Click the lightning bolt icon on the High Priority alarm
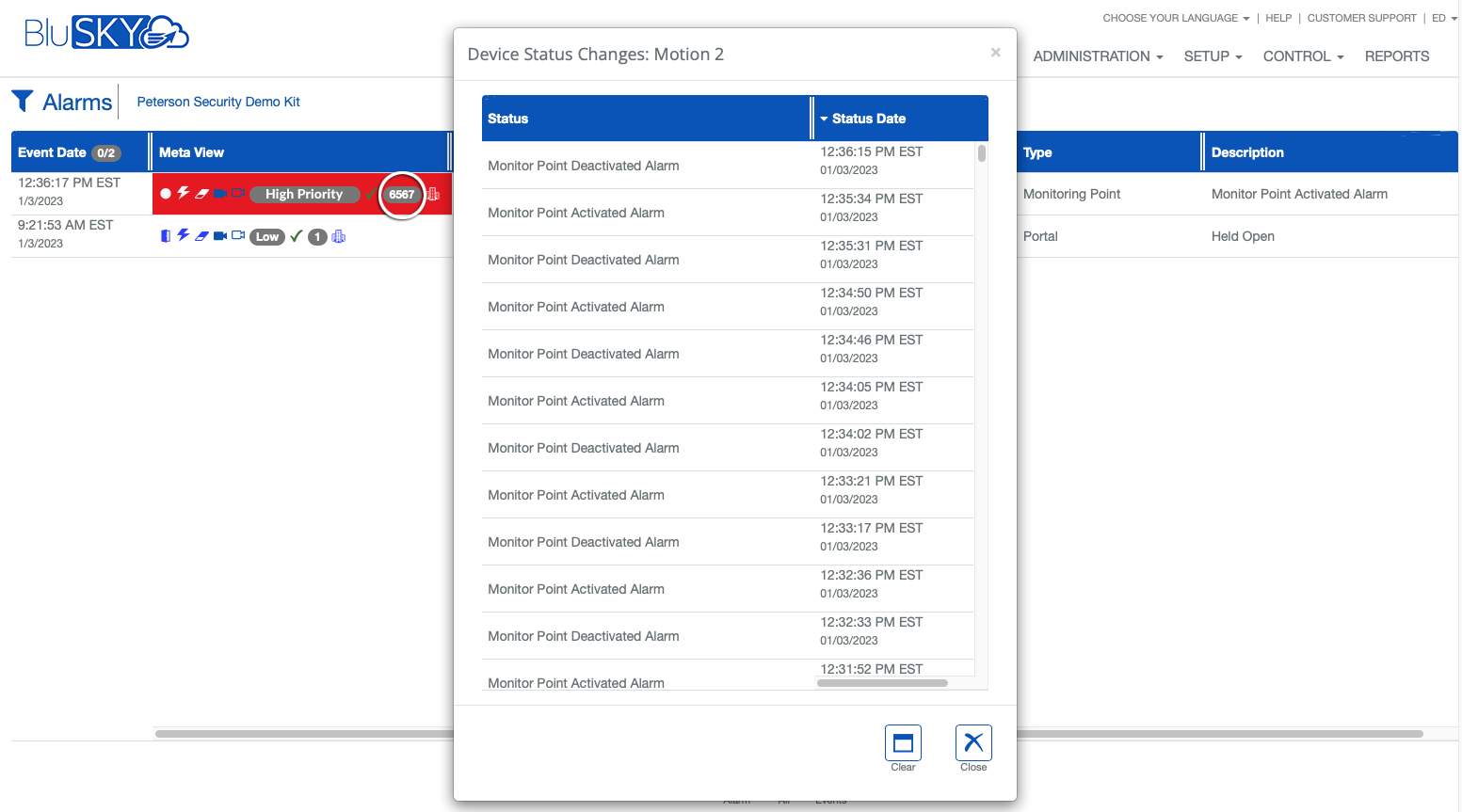1462x812 pixels. pos(182,194)
